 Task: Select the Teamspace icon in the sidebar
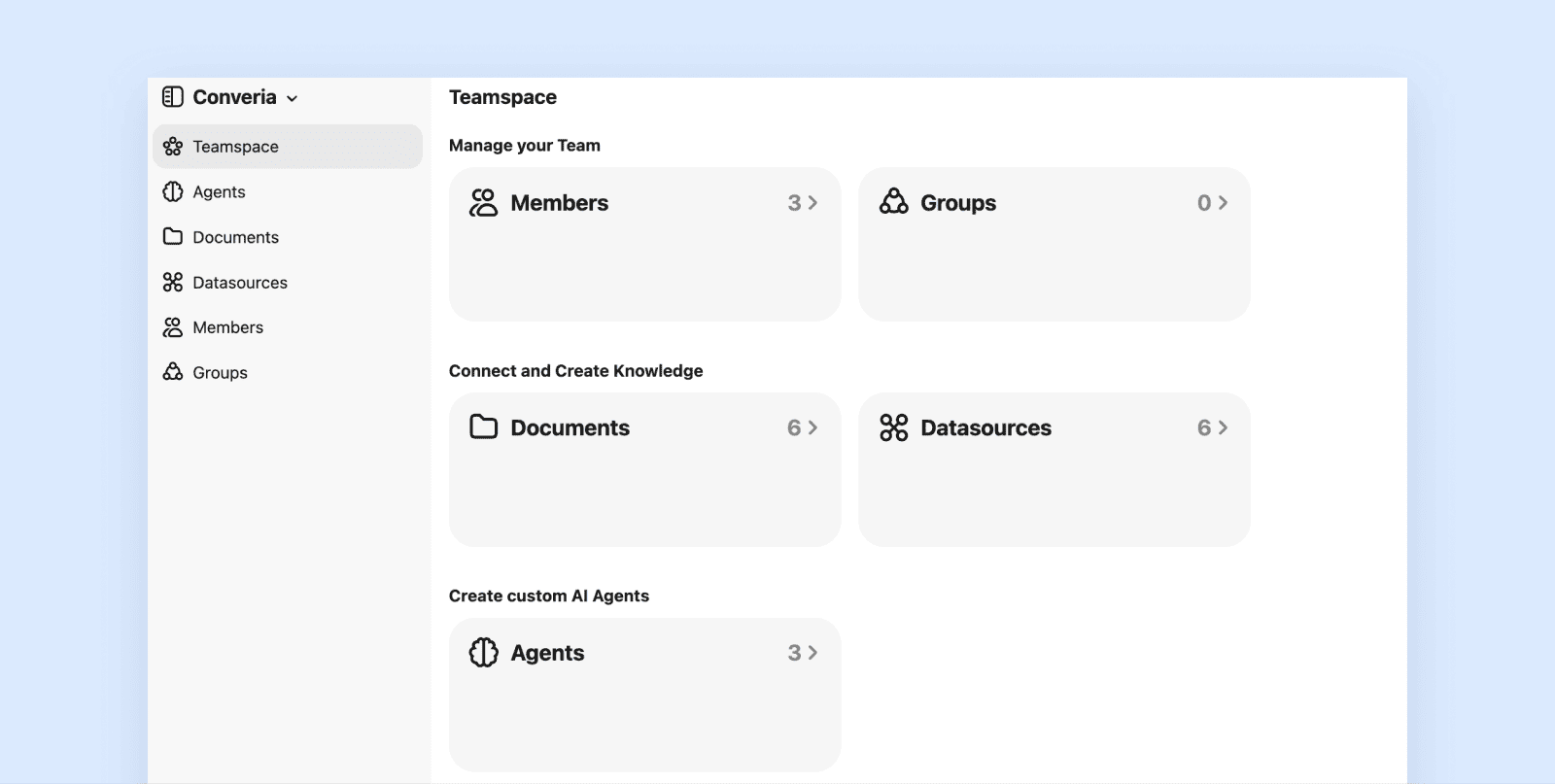(173, 146)
